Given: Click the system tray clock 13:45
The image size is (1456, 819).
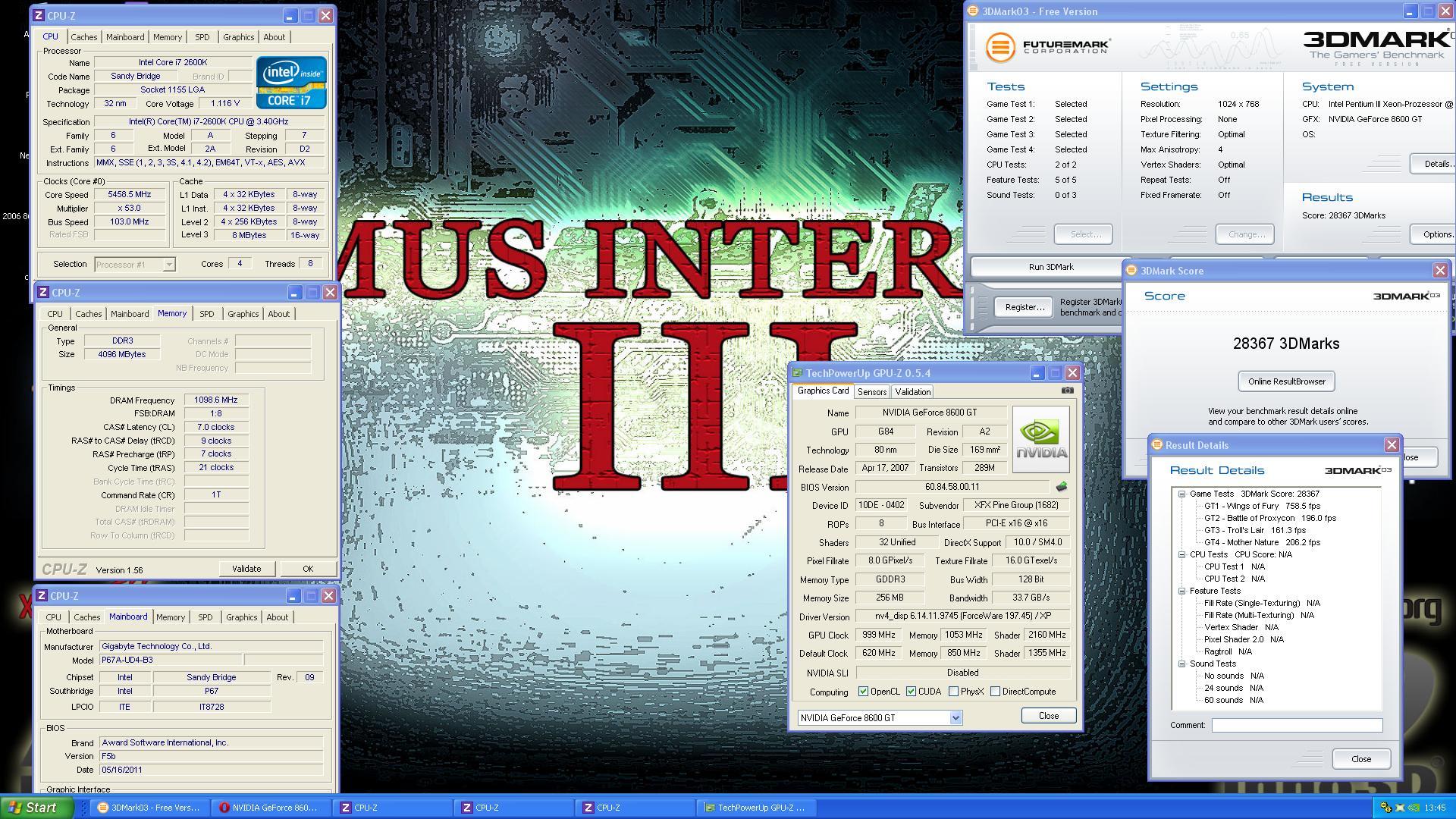Looking at the screenshot, I should (x=1435, y=808).
